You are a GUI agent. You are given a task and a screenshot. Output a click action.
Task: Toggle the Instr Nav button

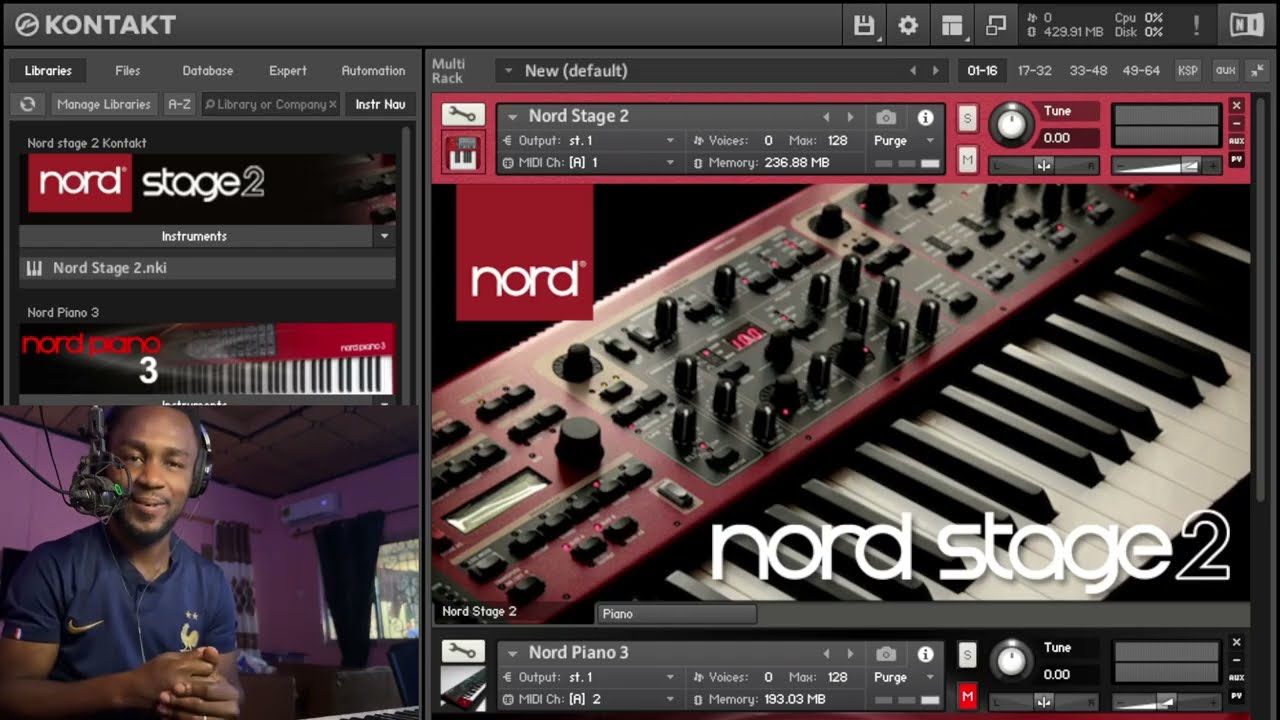(380, 104)
